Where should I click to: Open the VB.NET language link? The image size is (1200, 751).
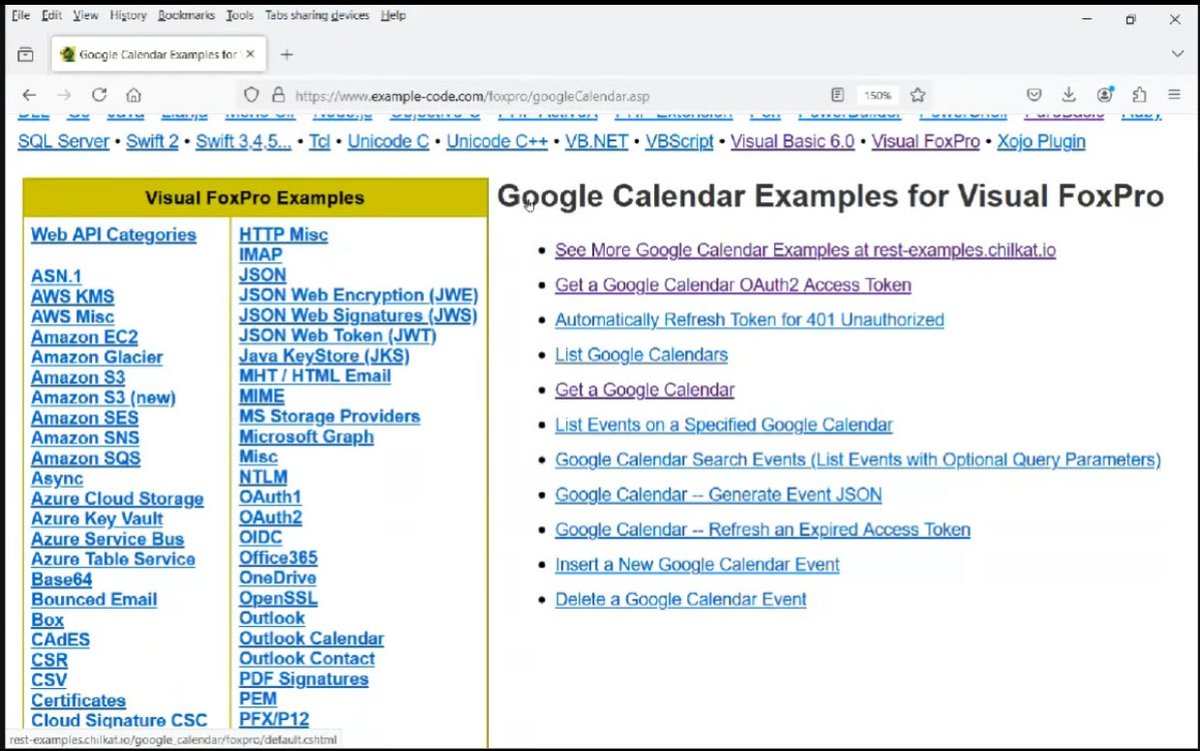point(597,142)
